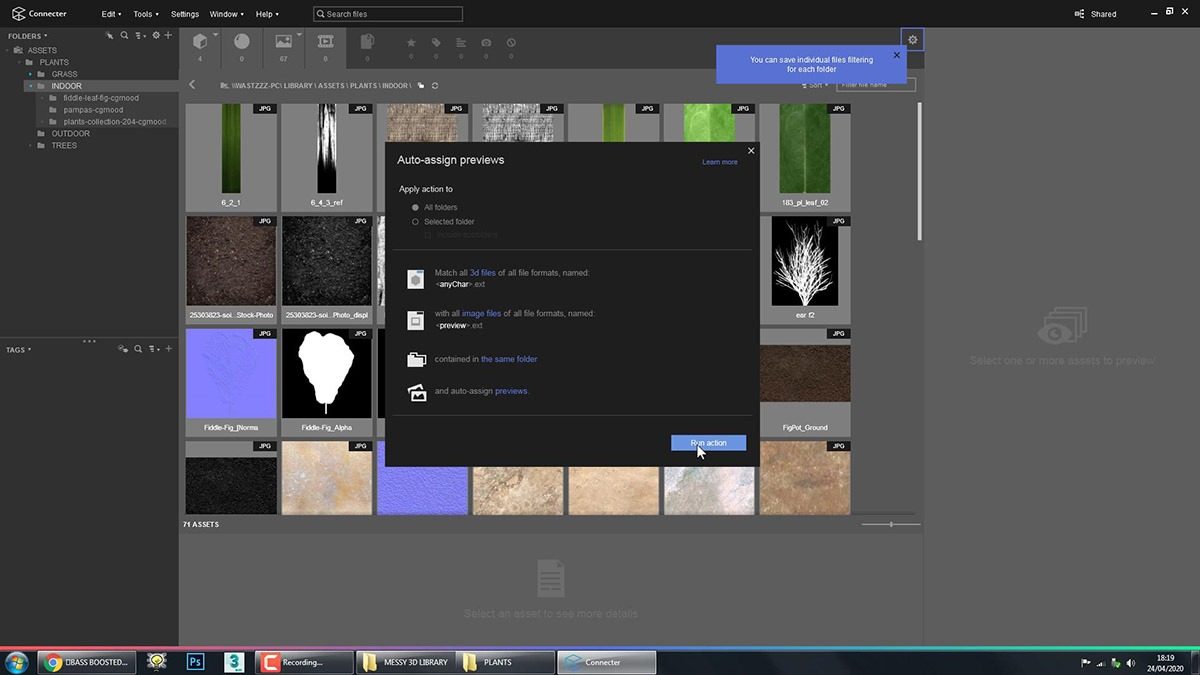Click the folders settings gear icon
This screenshot has height=675, width=1200.
pos(155,36)
